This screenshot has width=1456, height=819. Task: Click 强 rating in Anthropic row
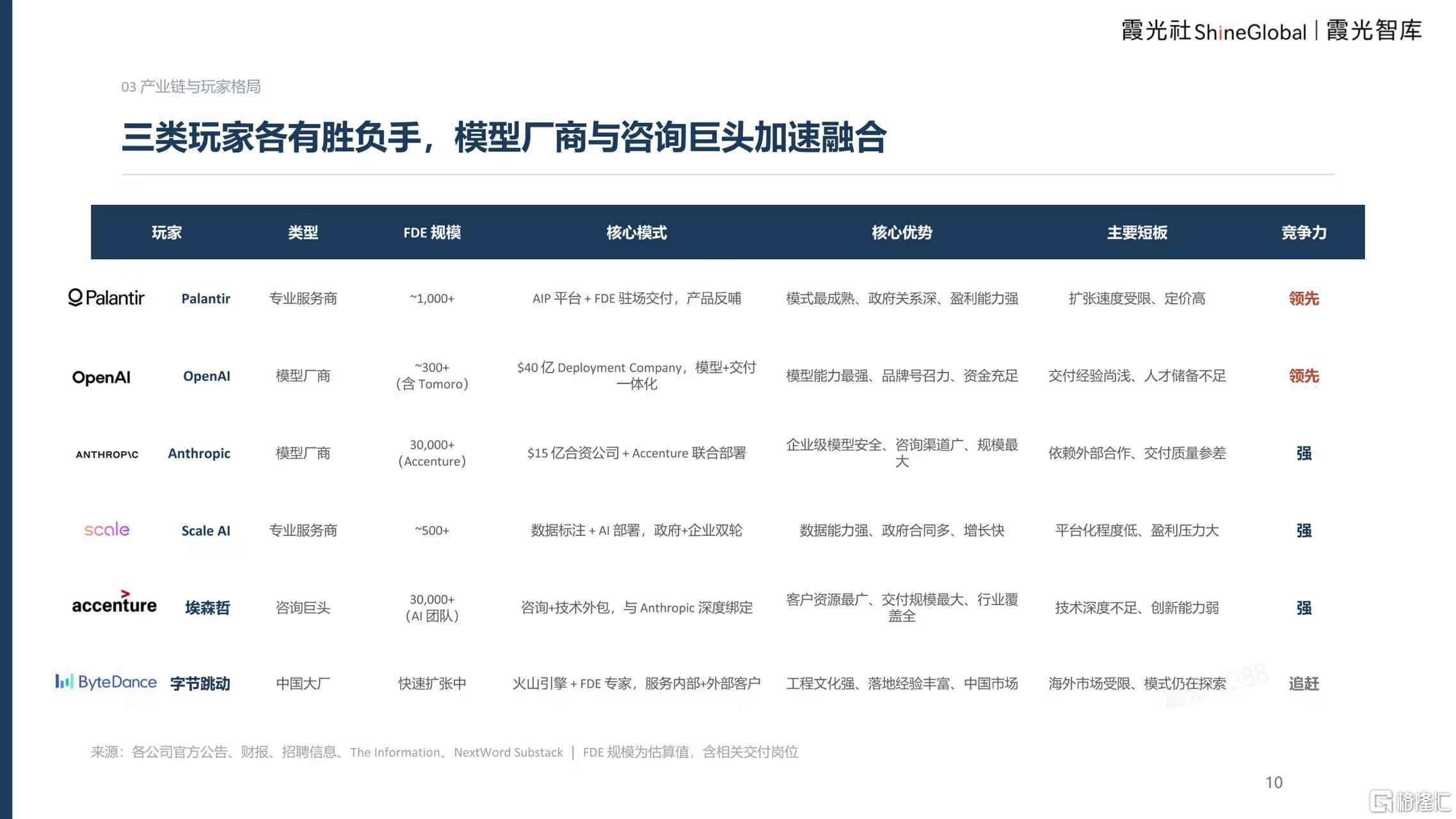tap(1304, 453)
